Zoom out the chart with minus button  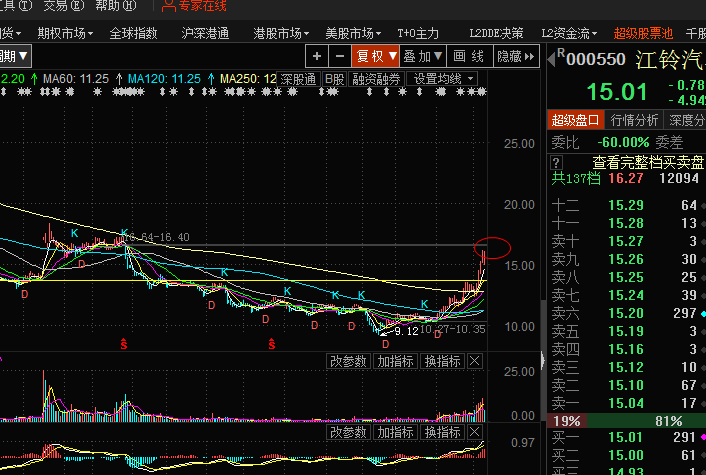[340, 56]
